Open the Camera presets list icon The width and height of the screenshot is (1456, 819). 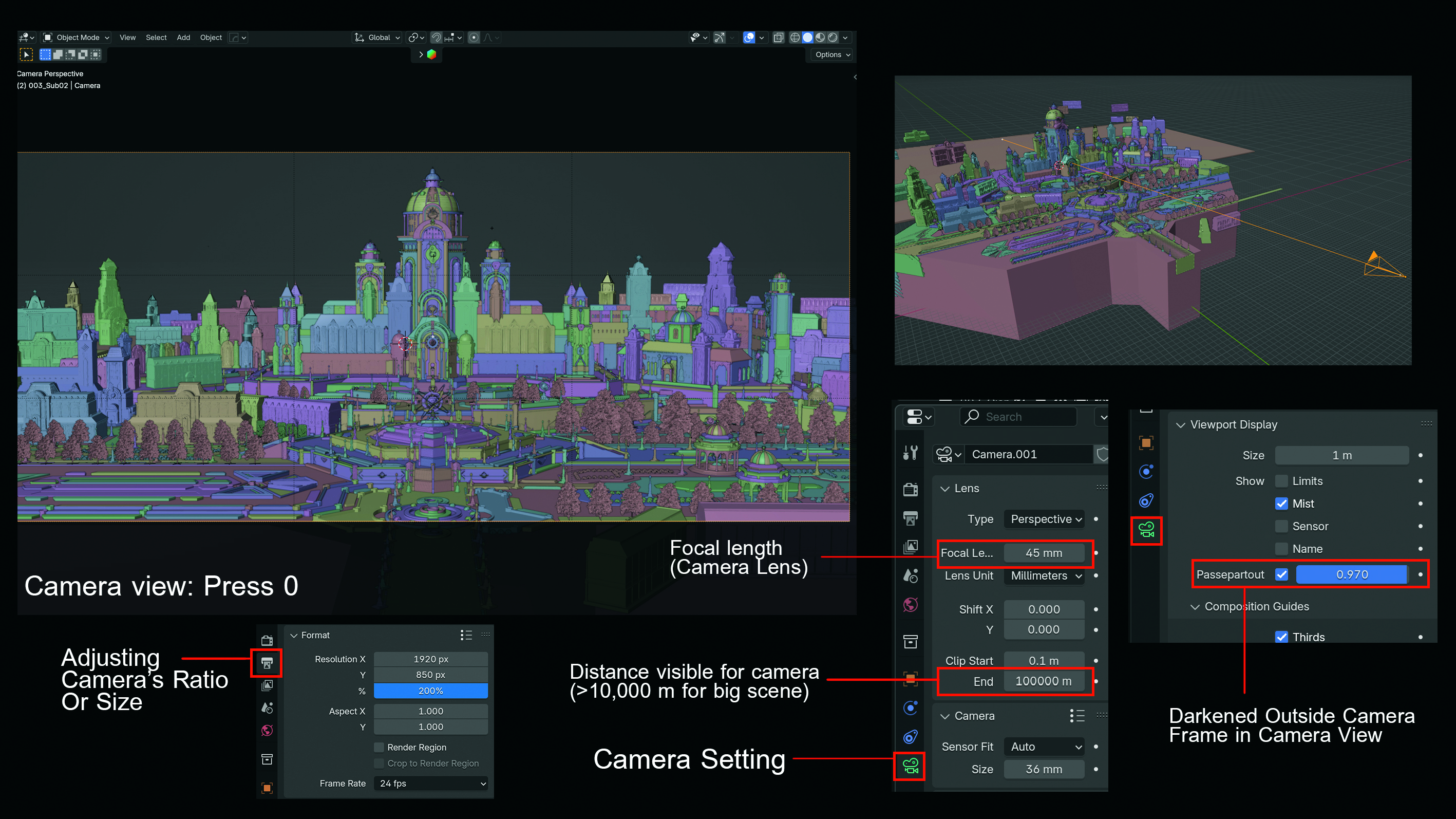(x=1077, y=716)
